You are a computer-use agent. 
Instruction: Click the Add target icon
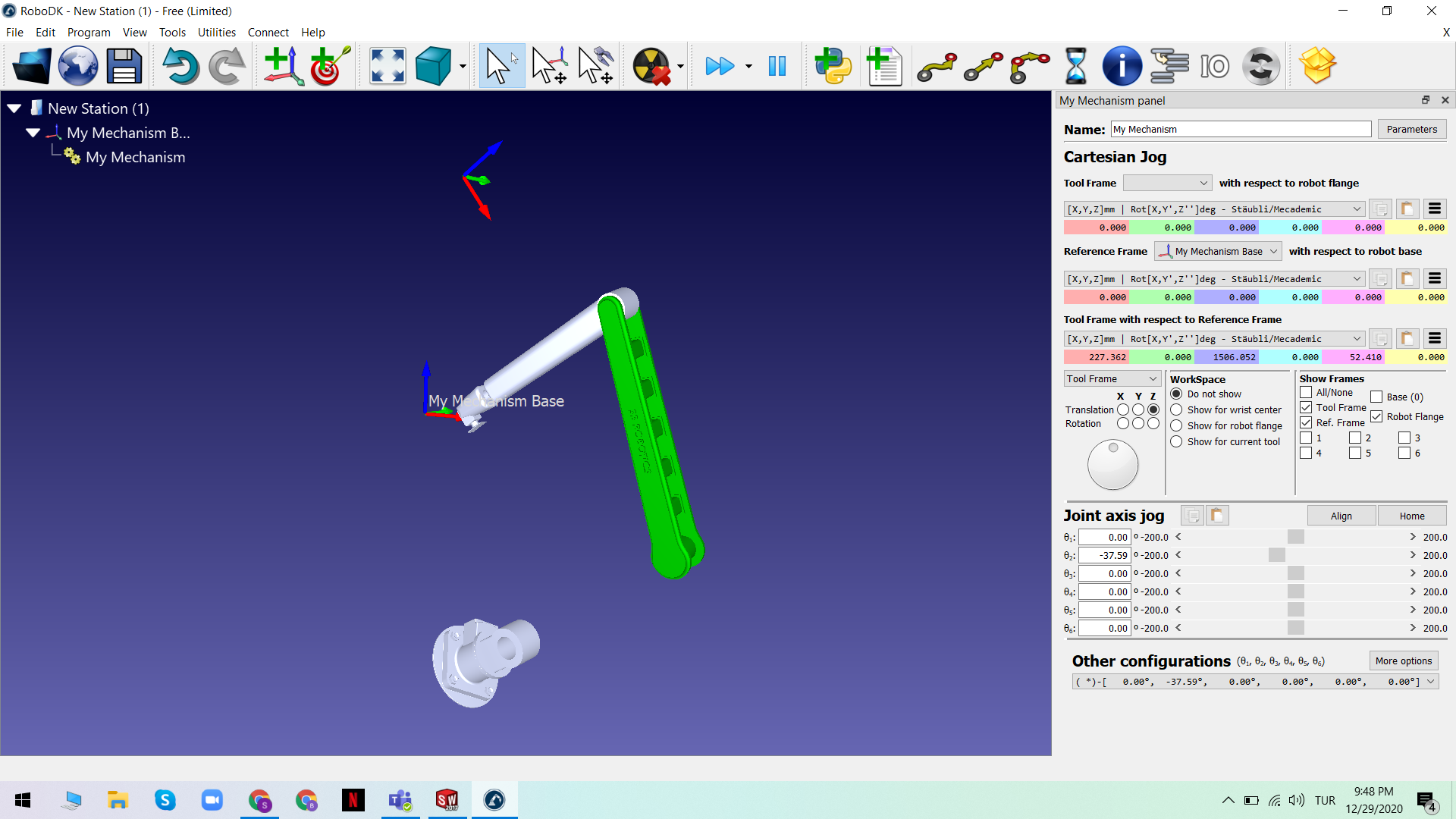[329, 66]
